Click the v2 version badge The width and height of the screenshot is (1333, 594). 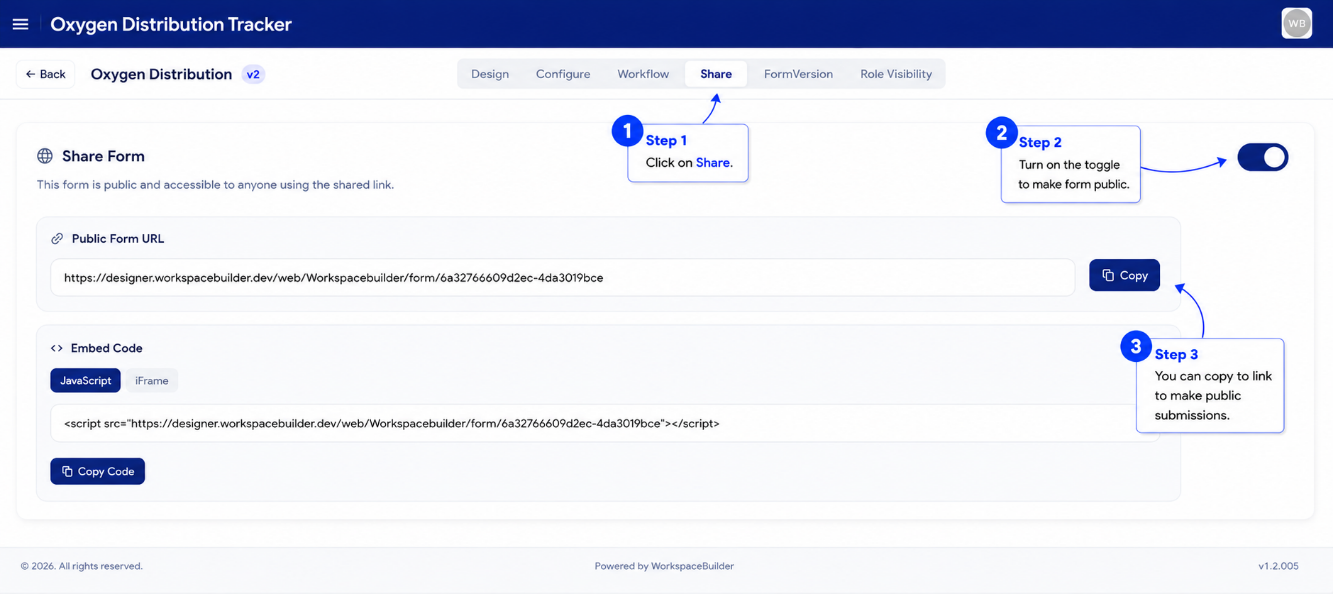(253, 74)
